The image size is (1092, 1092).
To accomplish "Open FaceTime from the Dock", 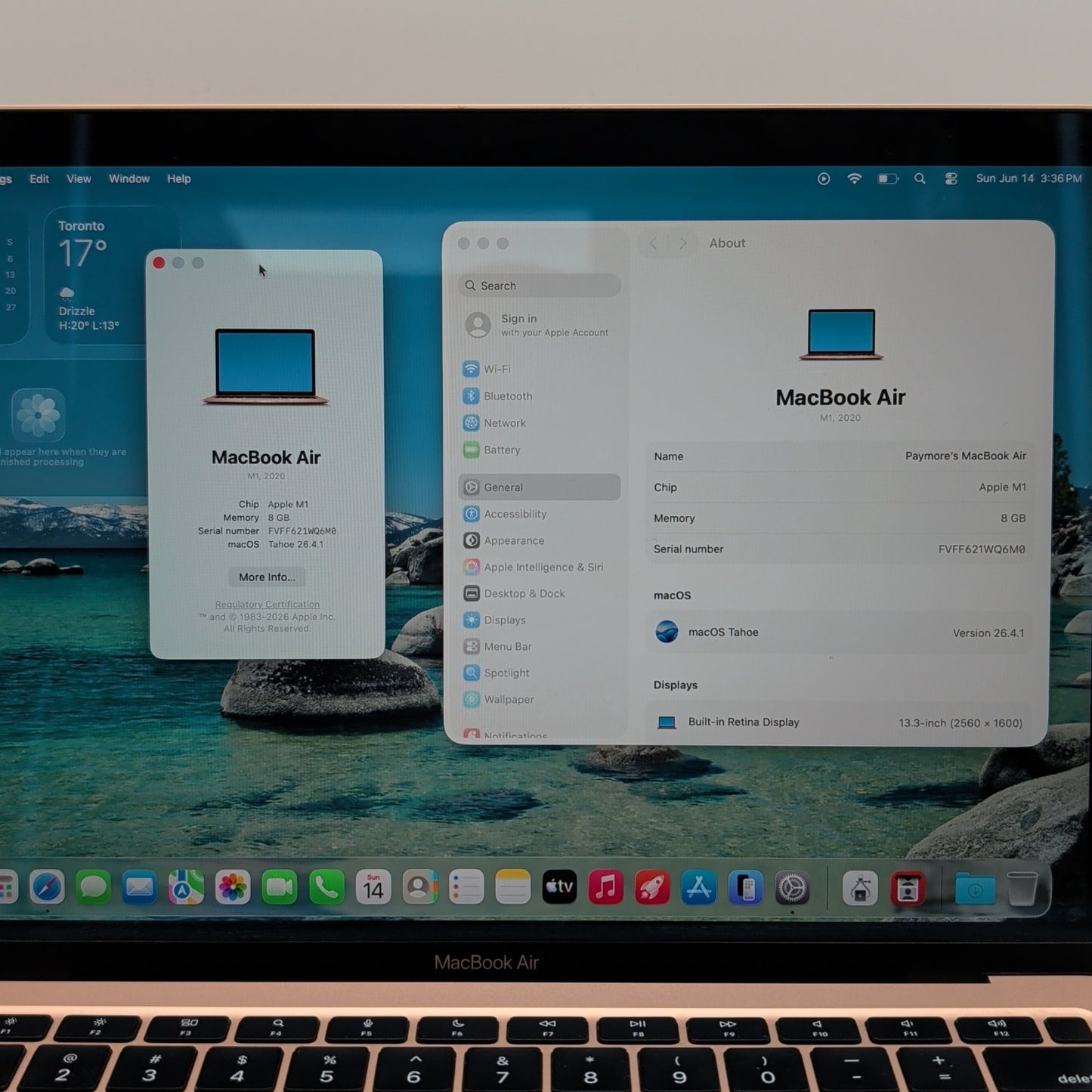I will coord(280,887).
